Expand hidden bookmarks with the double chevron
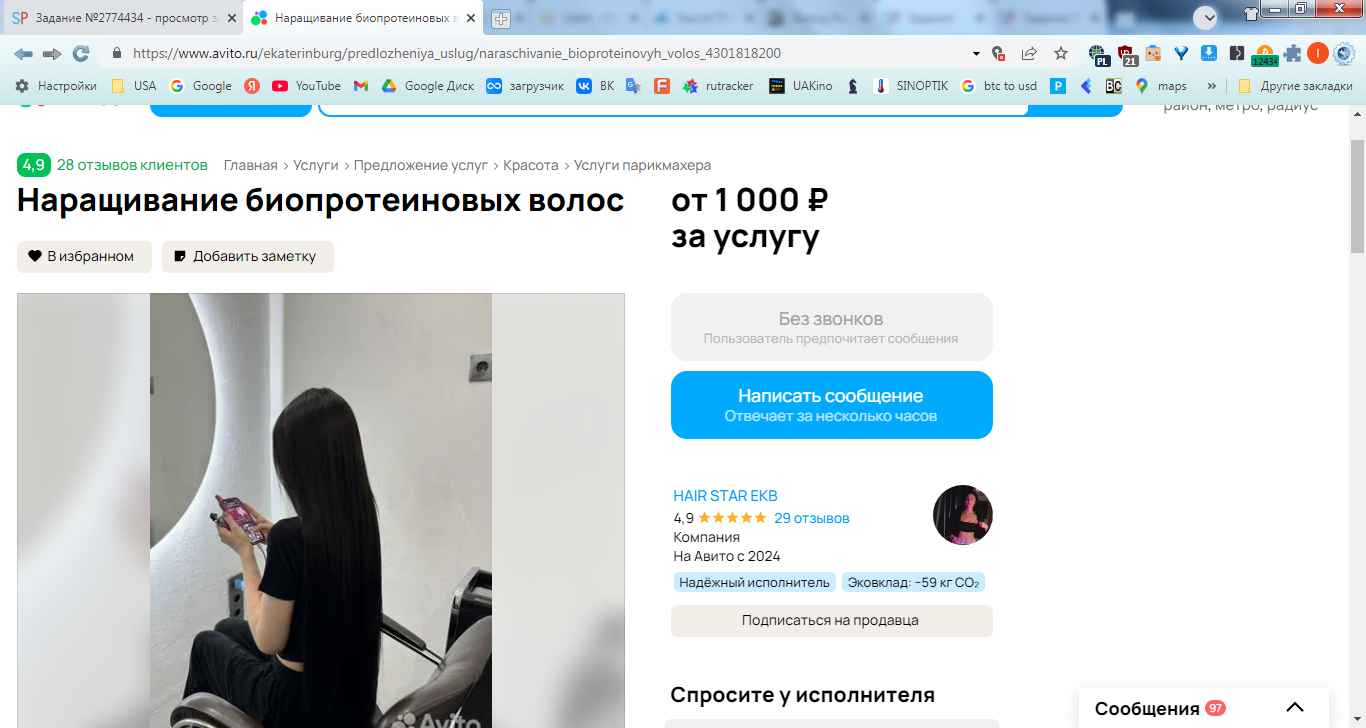The height and width of the screenshot is (728, 1366). [x=1212, y=86]
